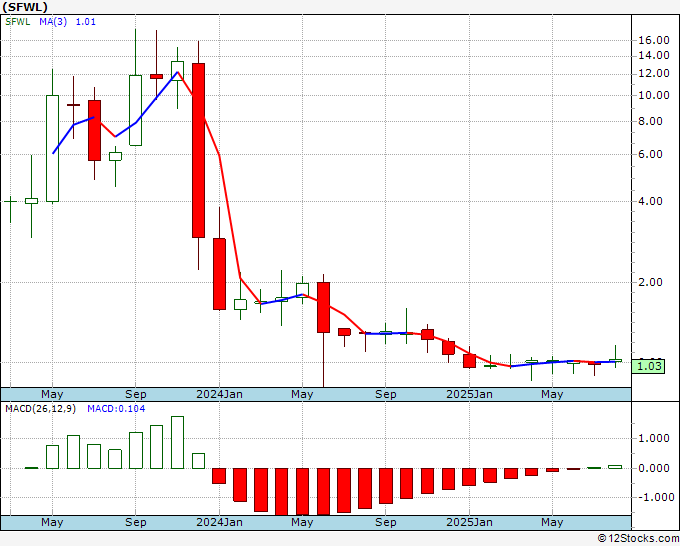
Task: Select the 0.000 MACD axis label
Action: [654, 468]
